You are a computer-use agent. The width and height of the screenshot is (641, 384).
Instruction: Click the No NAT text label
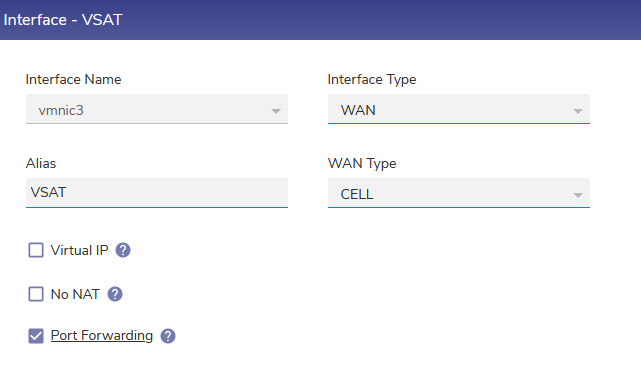coord(75,294)
